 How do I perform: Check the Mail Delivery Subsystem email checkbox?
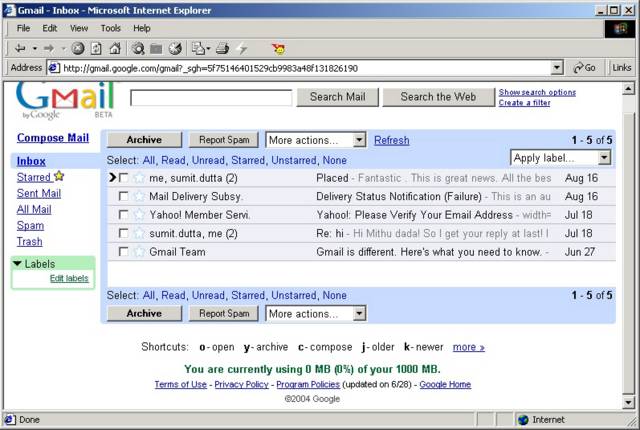(123, 196)
